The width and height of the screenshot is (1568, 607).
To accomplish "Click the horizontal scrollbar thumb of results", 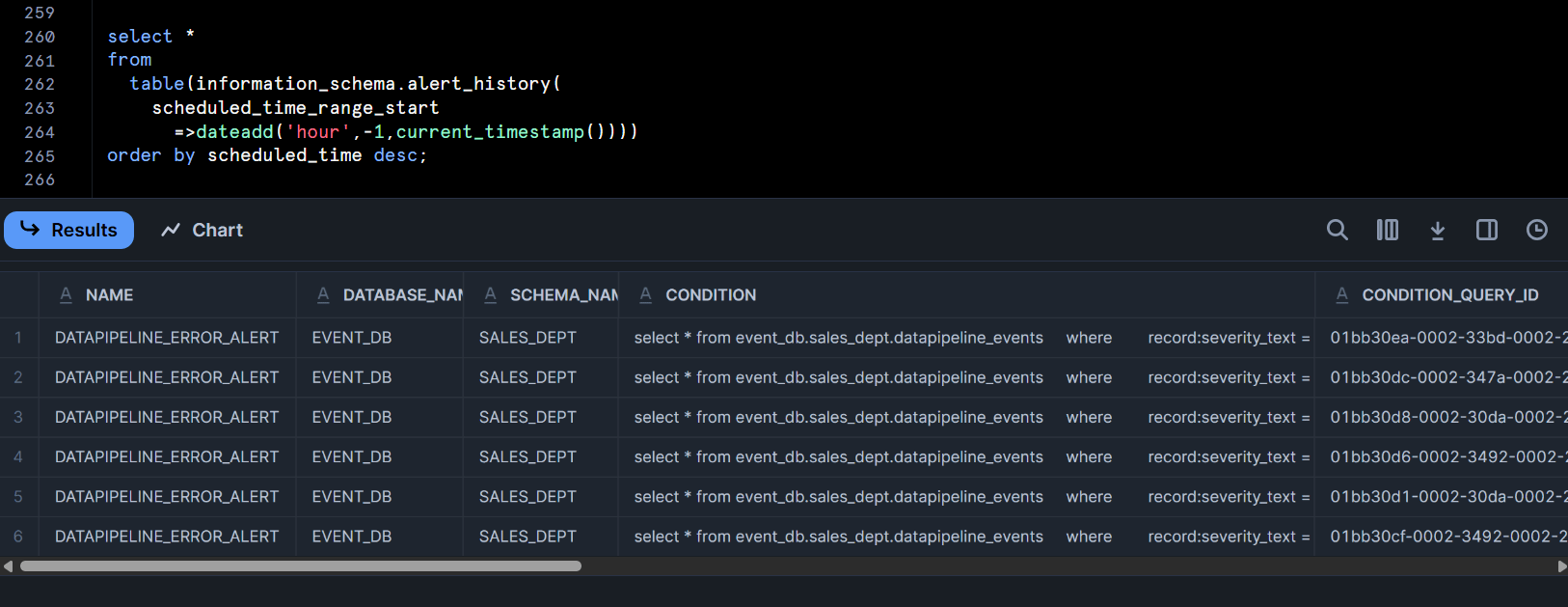I will coord(301,566).
